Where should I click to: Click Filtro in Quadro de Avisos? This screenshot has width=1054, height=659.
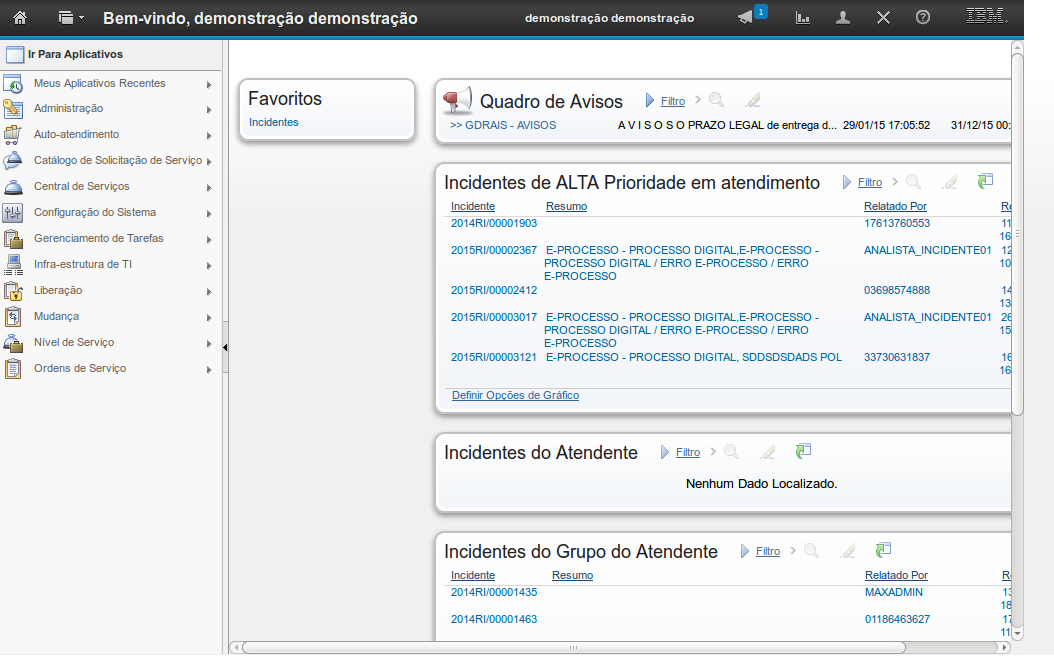672,101
